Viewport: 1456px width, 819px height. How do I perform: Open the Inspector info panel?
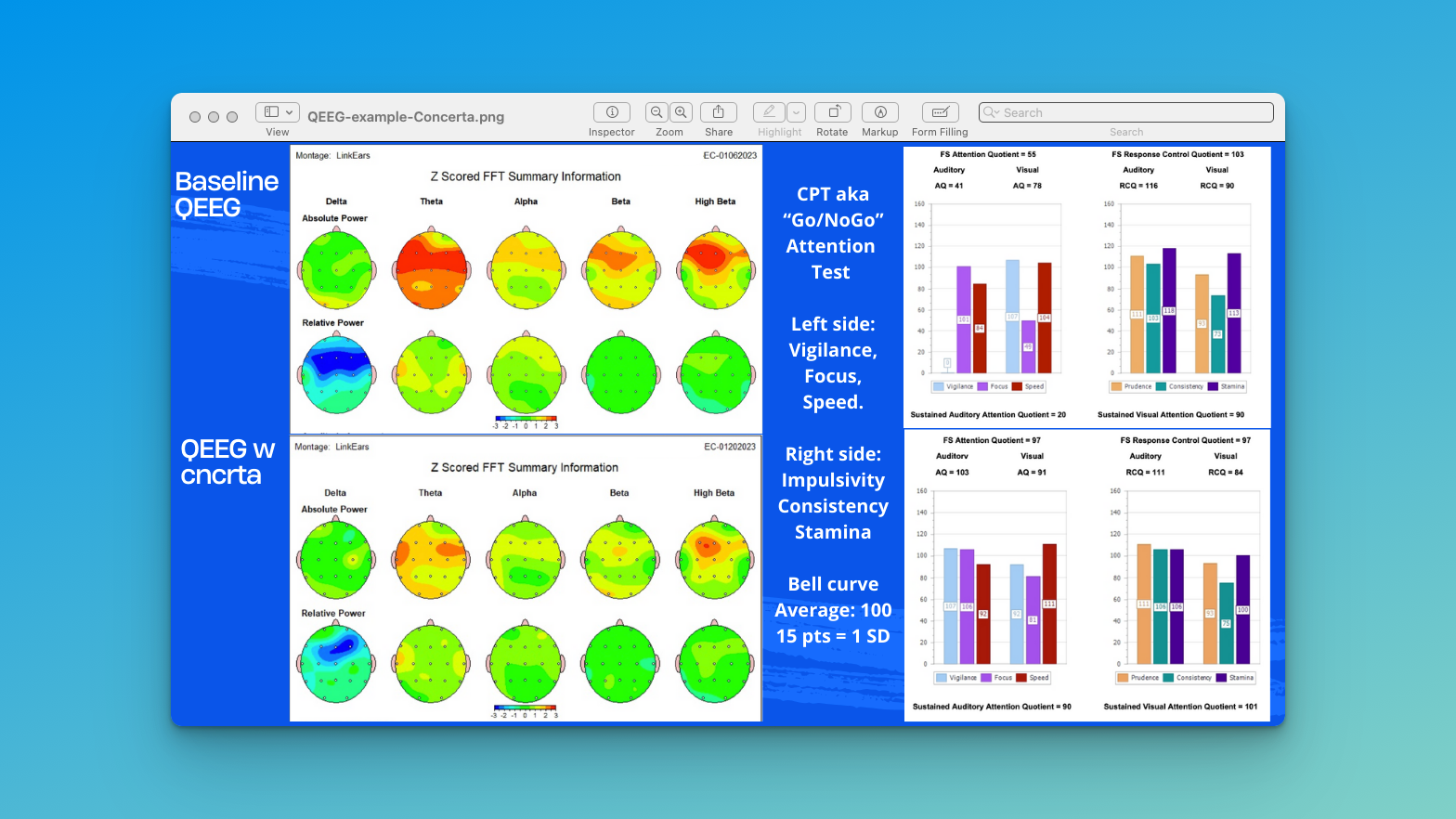[x=611, y=112]
